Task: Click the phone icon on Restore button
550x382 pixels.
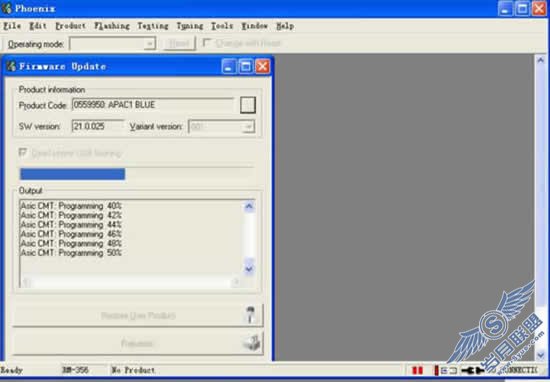Action: [x=250, y=314]
